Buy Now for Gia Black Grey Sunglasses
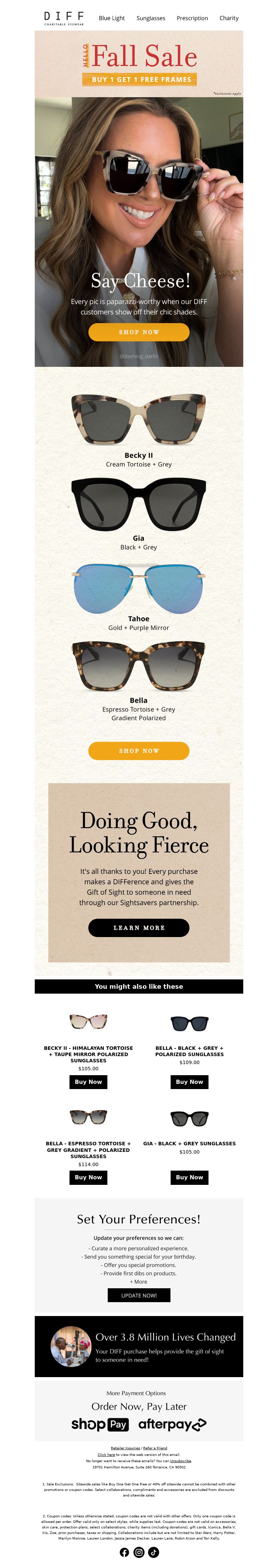The height and width of the screenshot is (1568, 278). click(190, 1177)
